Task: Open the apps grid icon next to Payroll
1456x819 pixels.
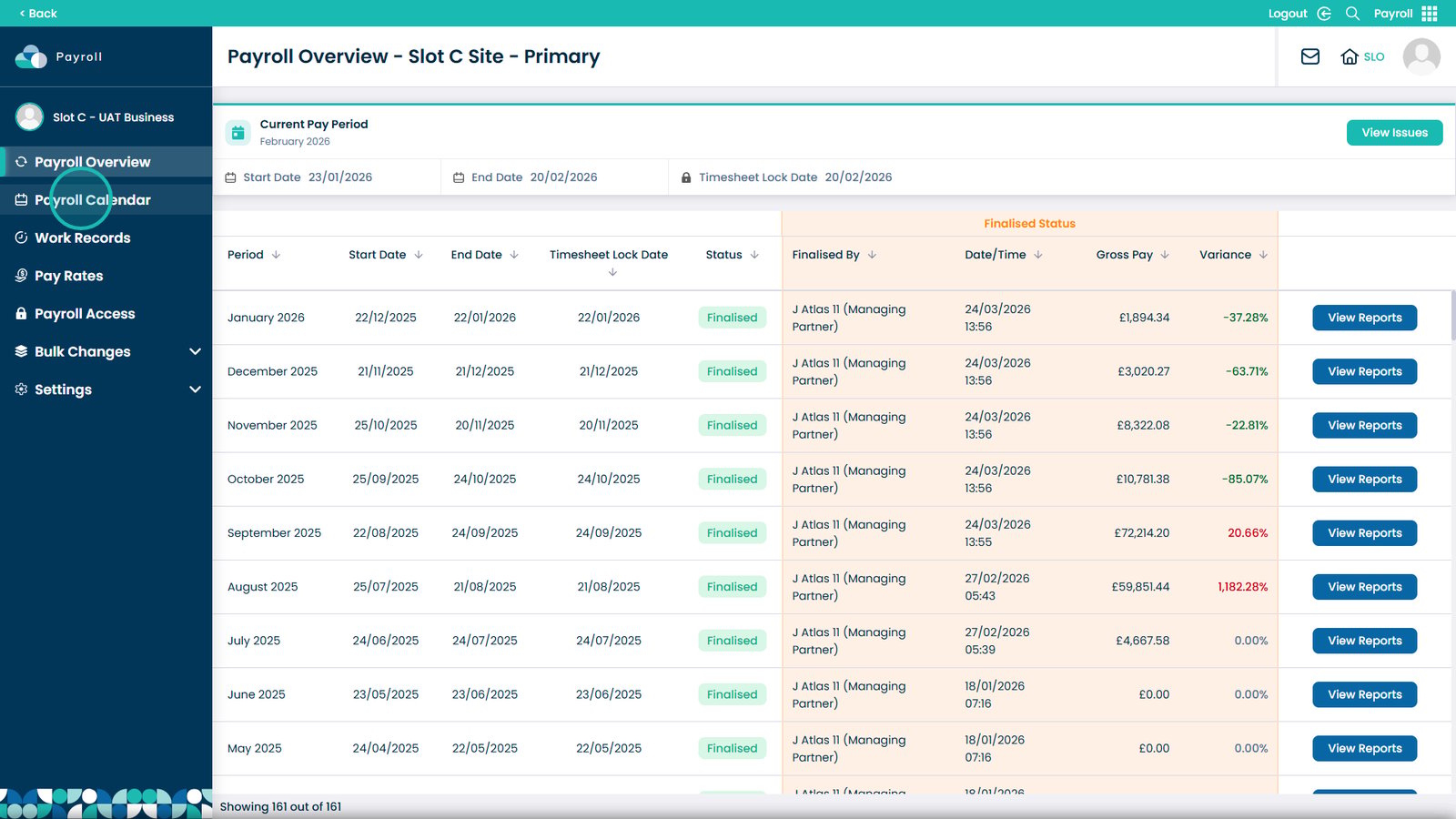Action: point(1430,13)
